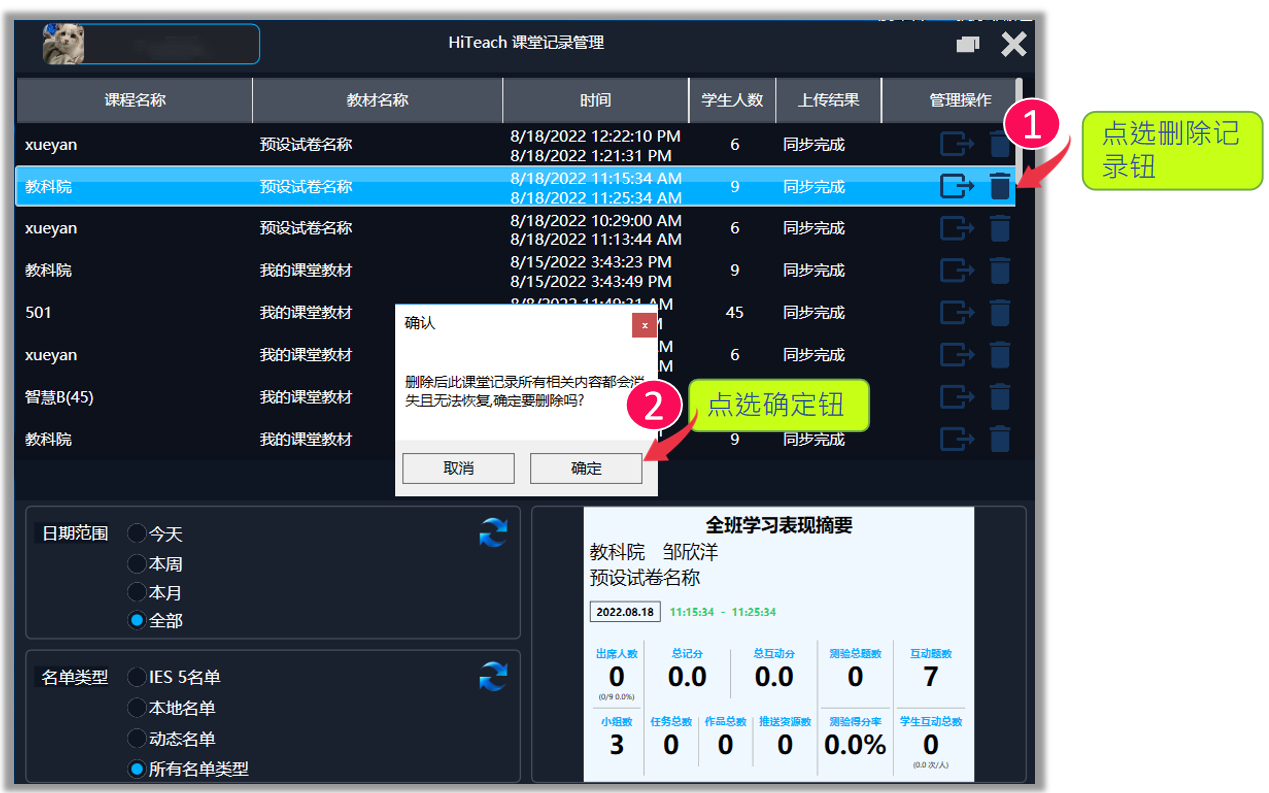This screenshot has width=1269, height=793.
Task: Click the restore window icon in the title bar
Action: pos(967,44)
